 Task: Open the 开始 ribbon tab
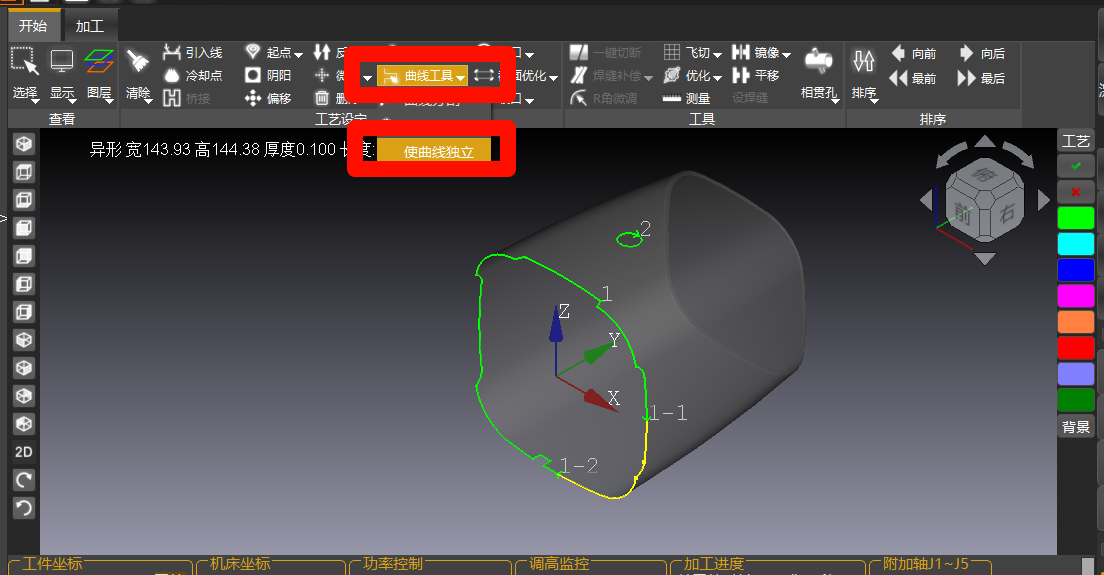click(33, 26)
